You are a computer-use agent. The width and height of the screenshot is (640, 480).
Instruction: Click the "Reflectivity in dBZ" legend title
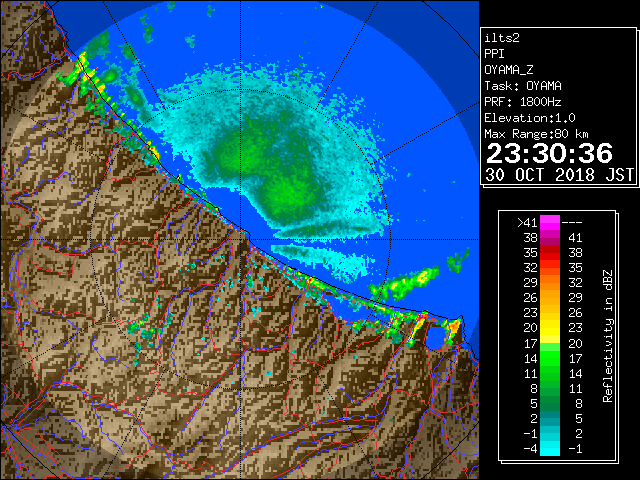[x=608, y=336]
